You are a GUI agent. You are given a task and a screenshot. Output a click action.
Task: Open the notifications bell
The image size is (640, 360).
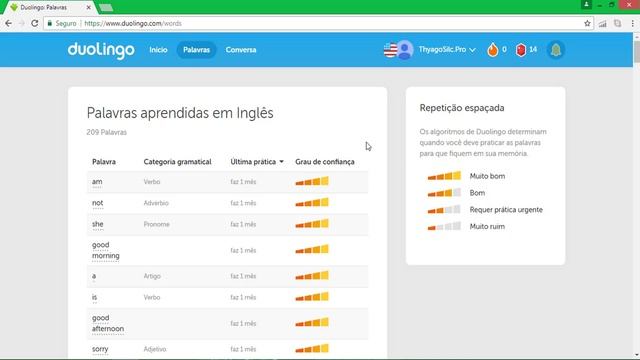(556, 50)
